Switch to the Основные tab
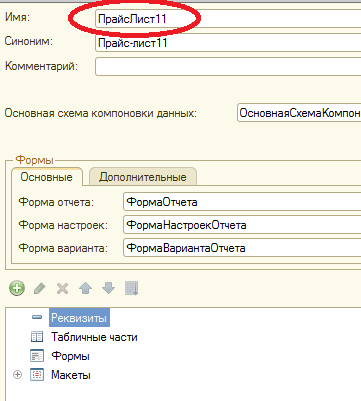Screen dimensions: 361x401 (x=47, y=177)
